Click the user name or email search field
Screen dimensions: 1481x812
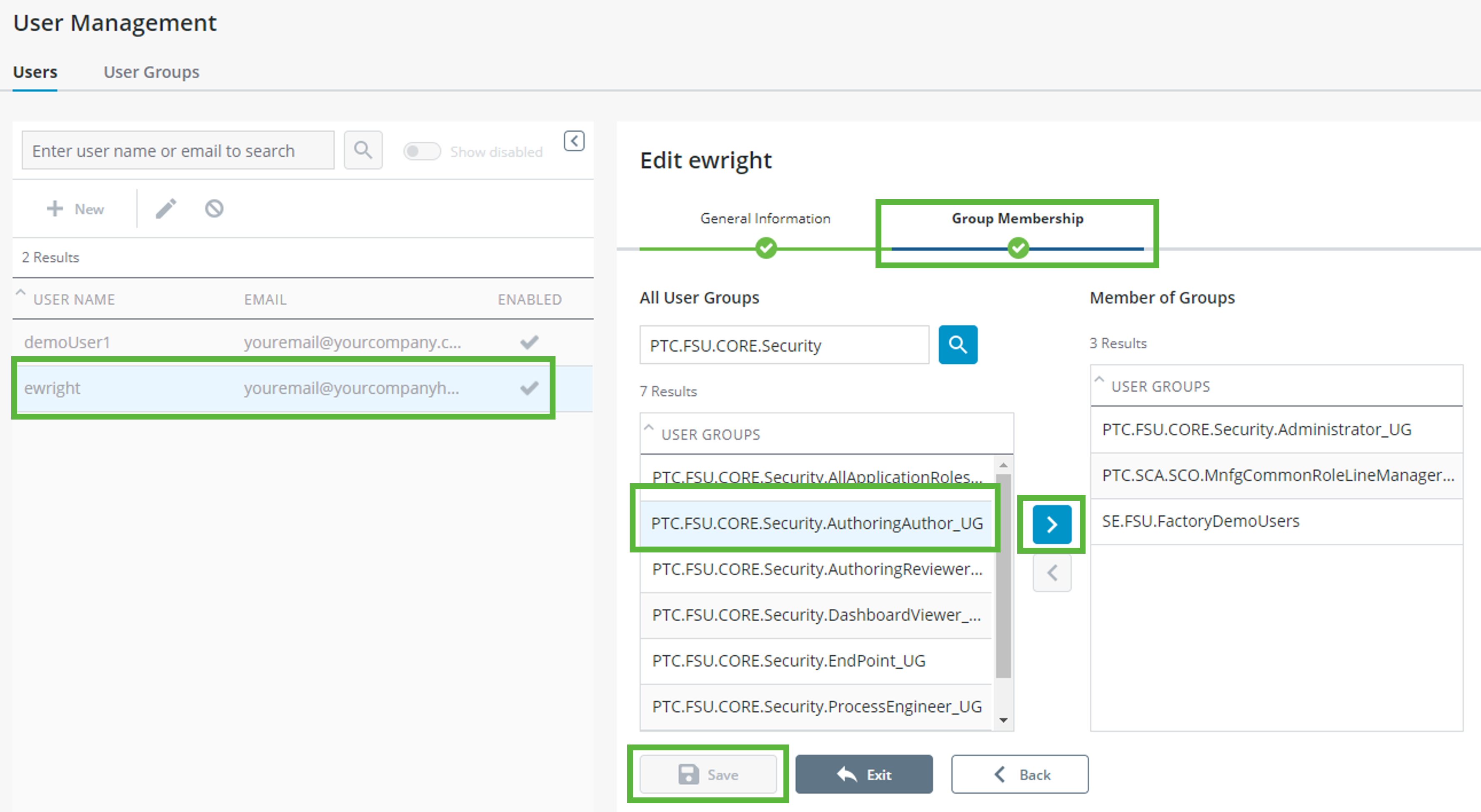(178, 150)
